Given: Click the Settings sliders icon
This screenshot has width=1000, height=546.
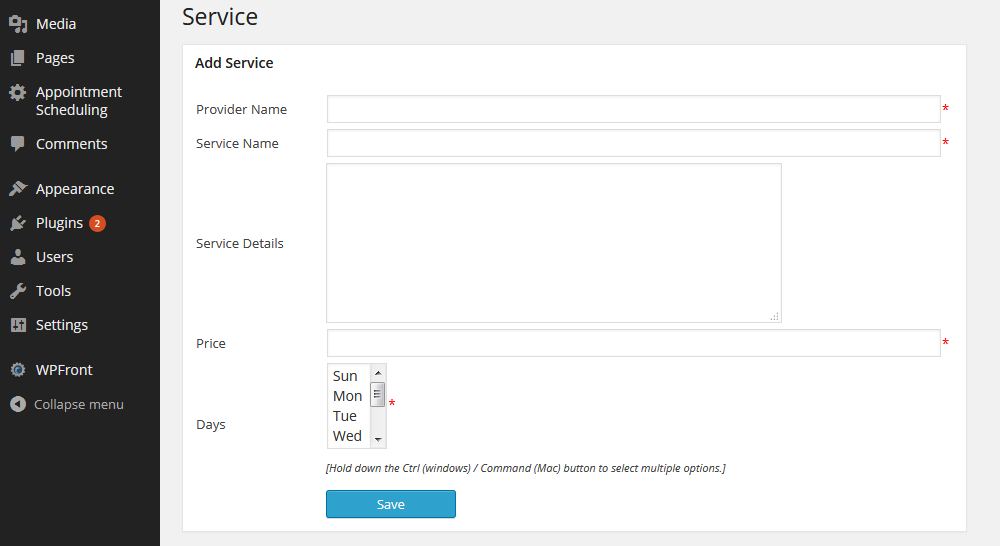Looking at the screenshot, I should tap(18, 325).
